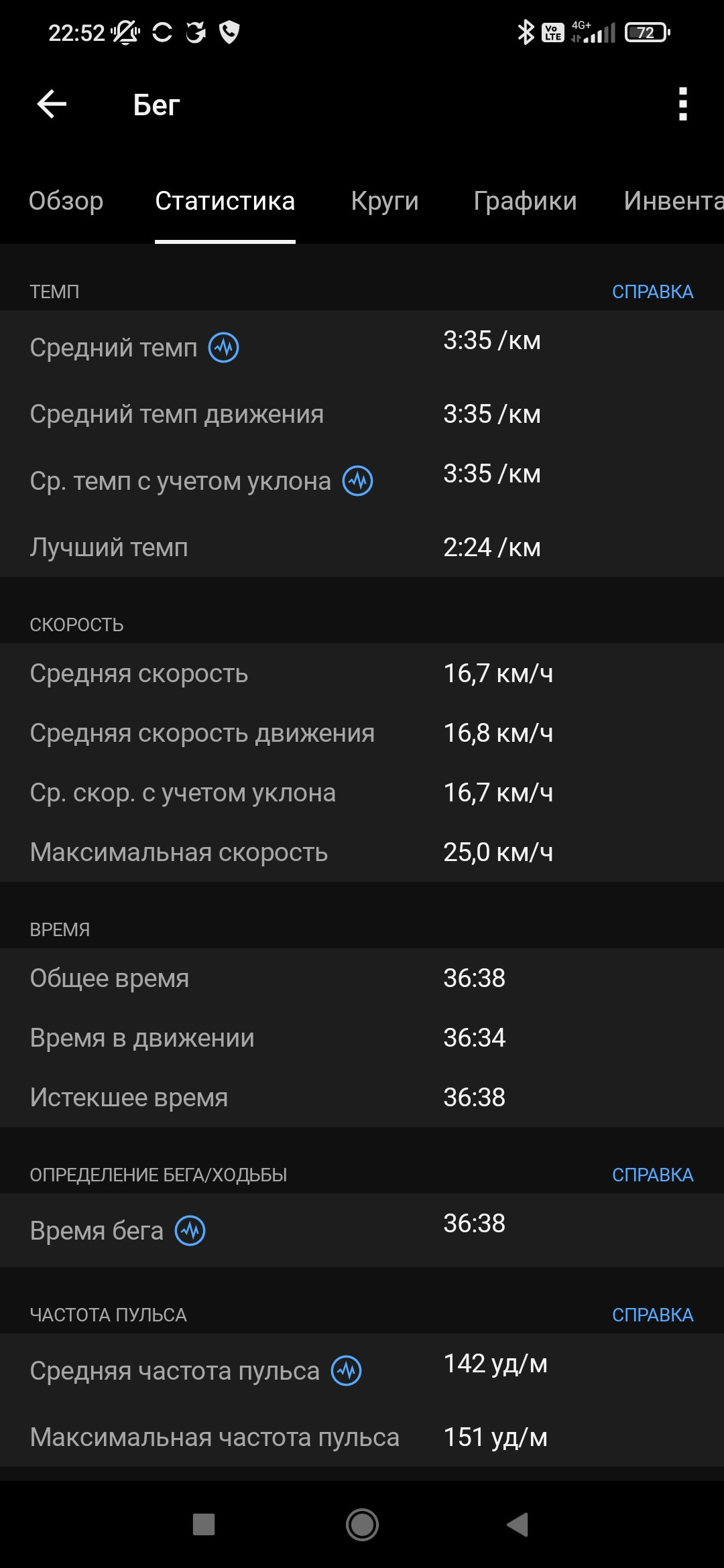Tap the pulse icon beside Ср. темп с учетом уклона
Screen dimensions: 724x1568
point(358,481)
